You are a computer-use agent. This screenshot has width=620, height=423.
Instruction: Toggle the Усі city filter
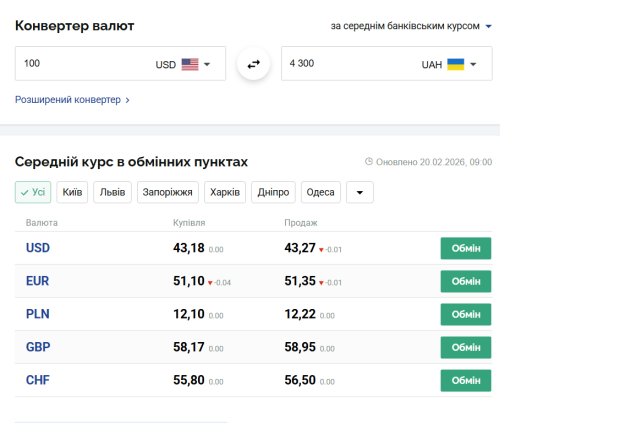[x=33, y=192]
